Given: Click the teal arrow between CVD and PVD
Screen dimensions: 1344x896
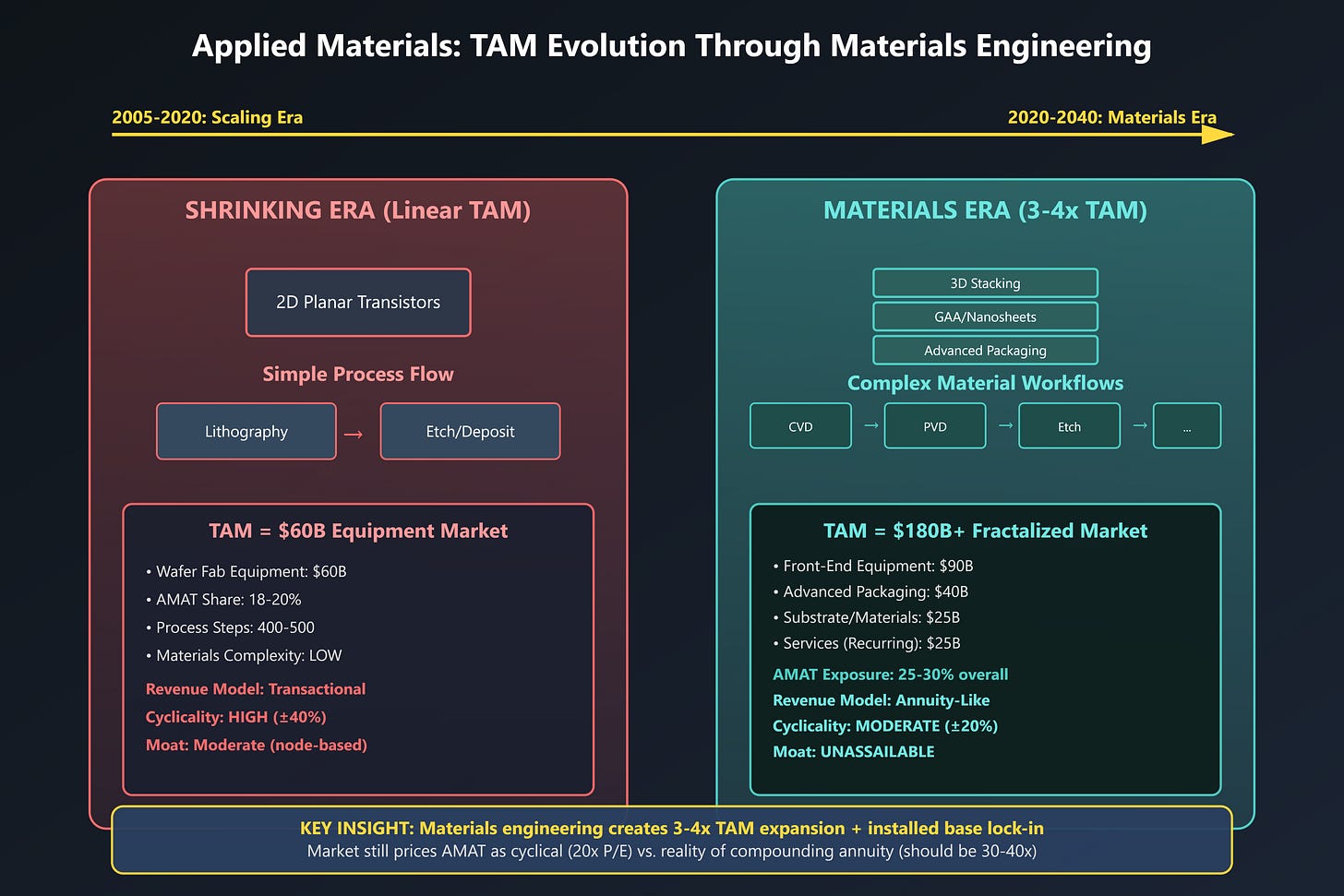Looking at the screenshot, I should pyautogui.click(x=871, y=426).
